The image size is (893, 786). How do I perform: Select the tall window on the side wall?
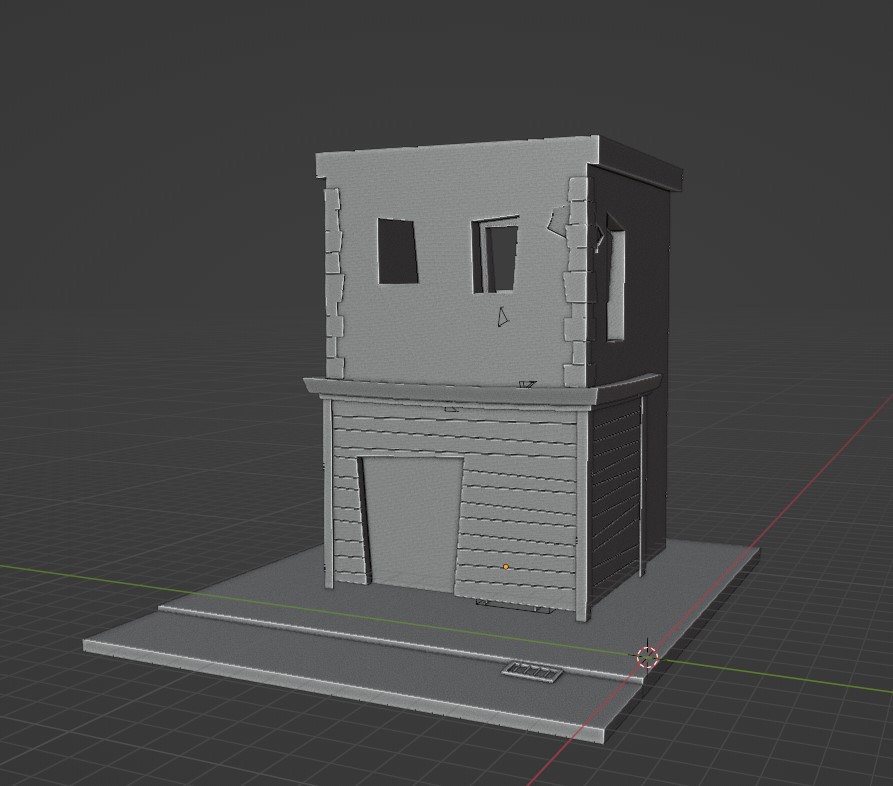615,285
